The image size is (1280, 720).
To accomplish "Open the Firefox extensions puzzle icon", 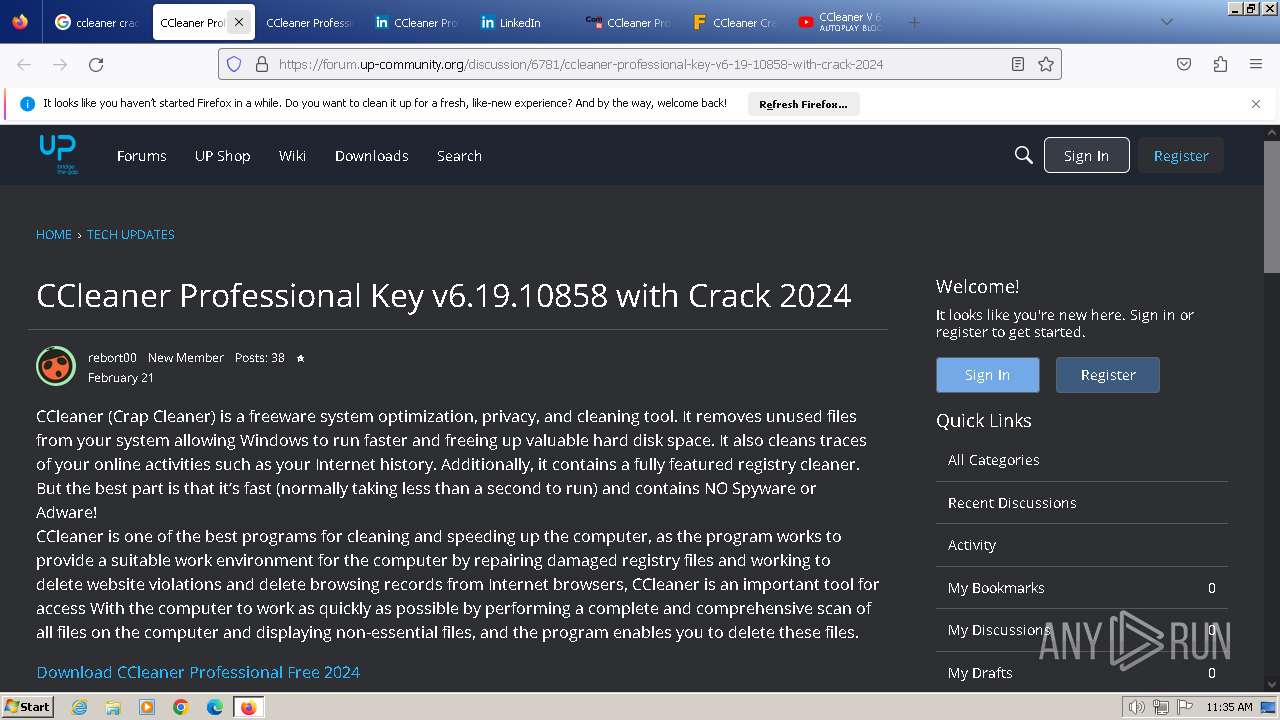I will (x=1220, y=64).
